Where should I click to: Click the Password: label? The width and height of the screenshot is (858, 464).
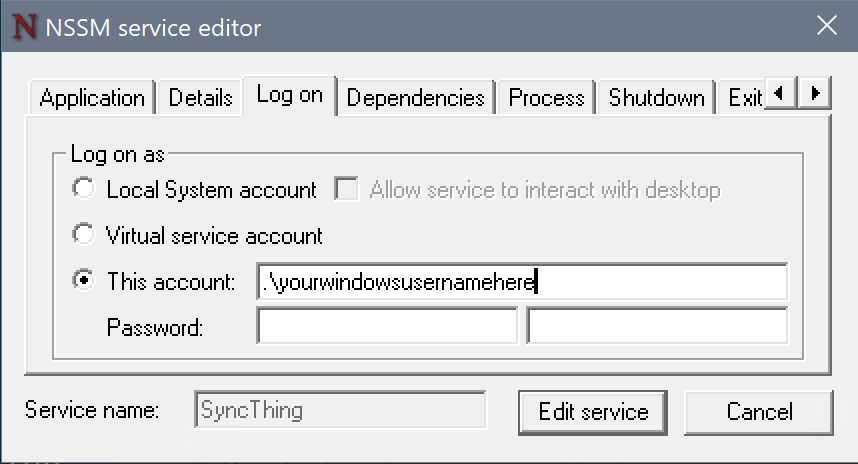(155, 328)
